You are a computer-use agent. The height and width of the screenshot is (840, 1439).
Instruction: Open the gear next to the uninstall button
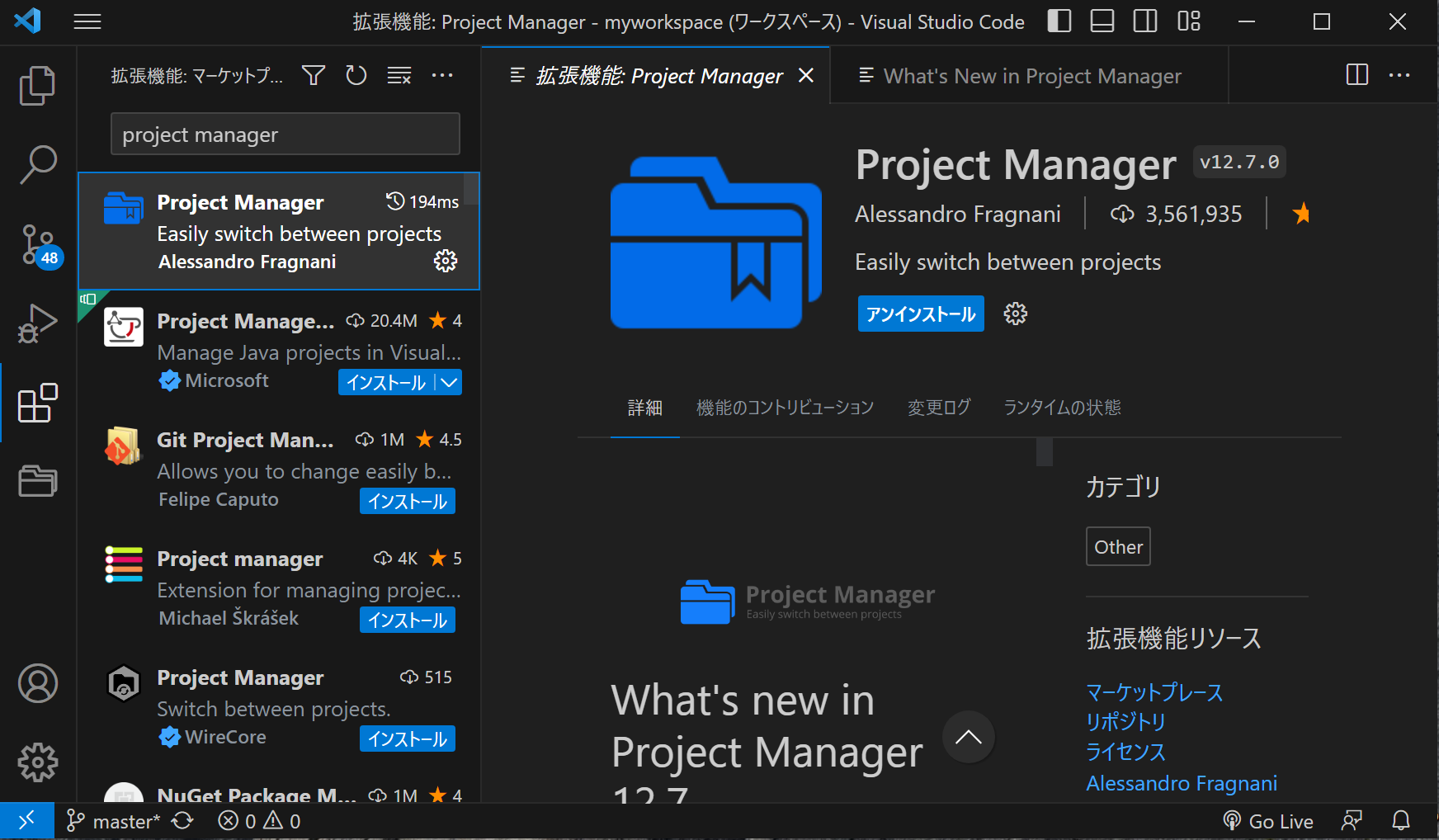[1016, 314]
